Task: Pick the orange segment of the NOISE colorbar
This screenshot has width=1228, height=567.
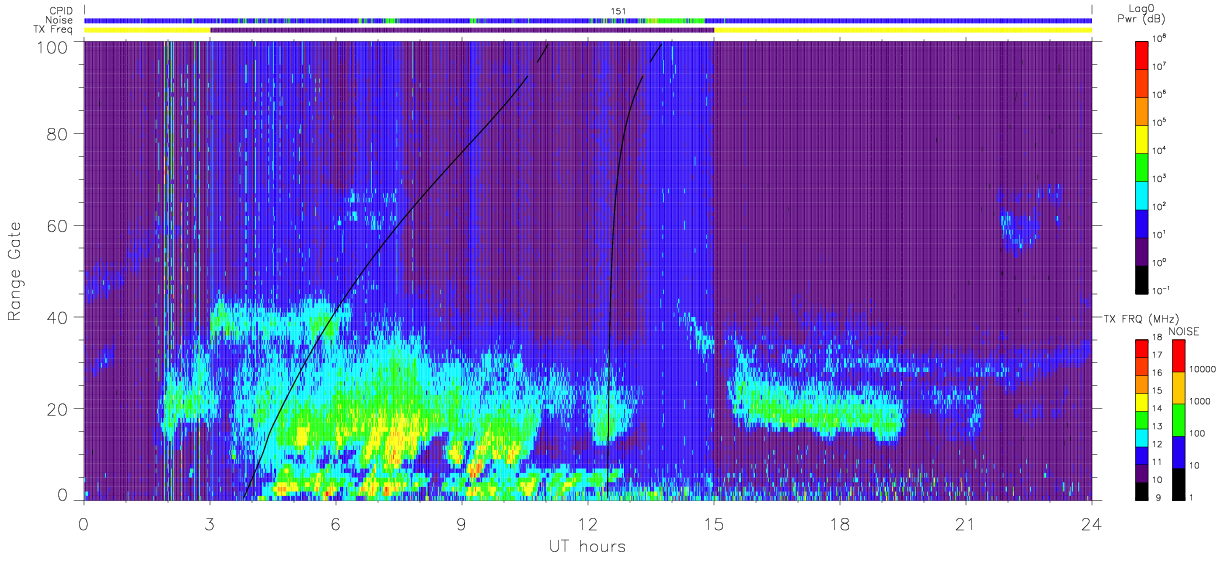Action: click(x=1177, y=387)
